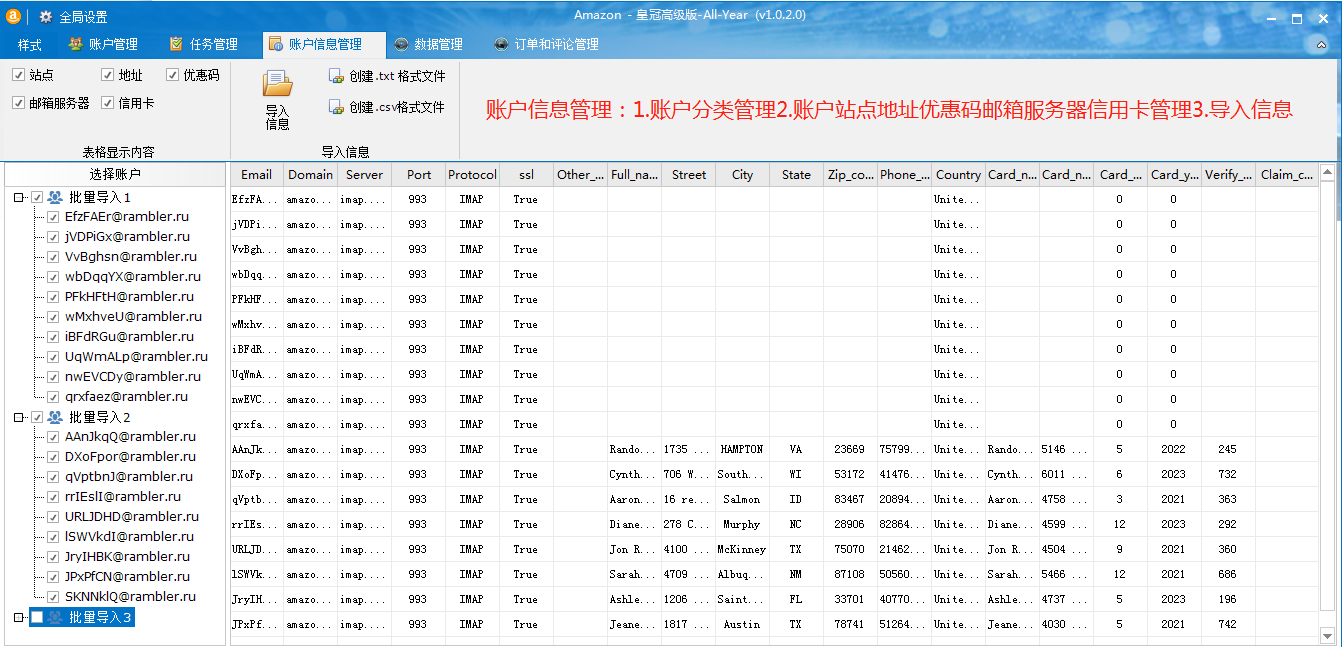Select the 账户信息管理 tab
The image size is (1342, 647).
(323, 44)
